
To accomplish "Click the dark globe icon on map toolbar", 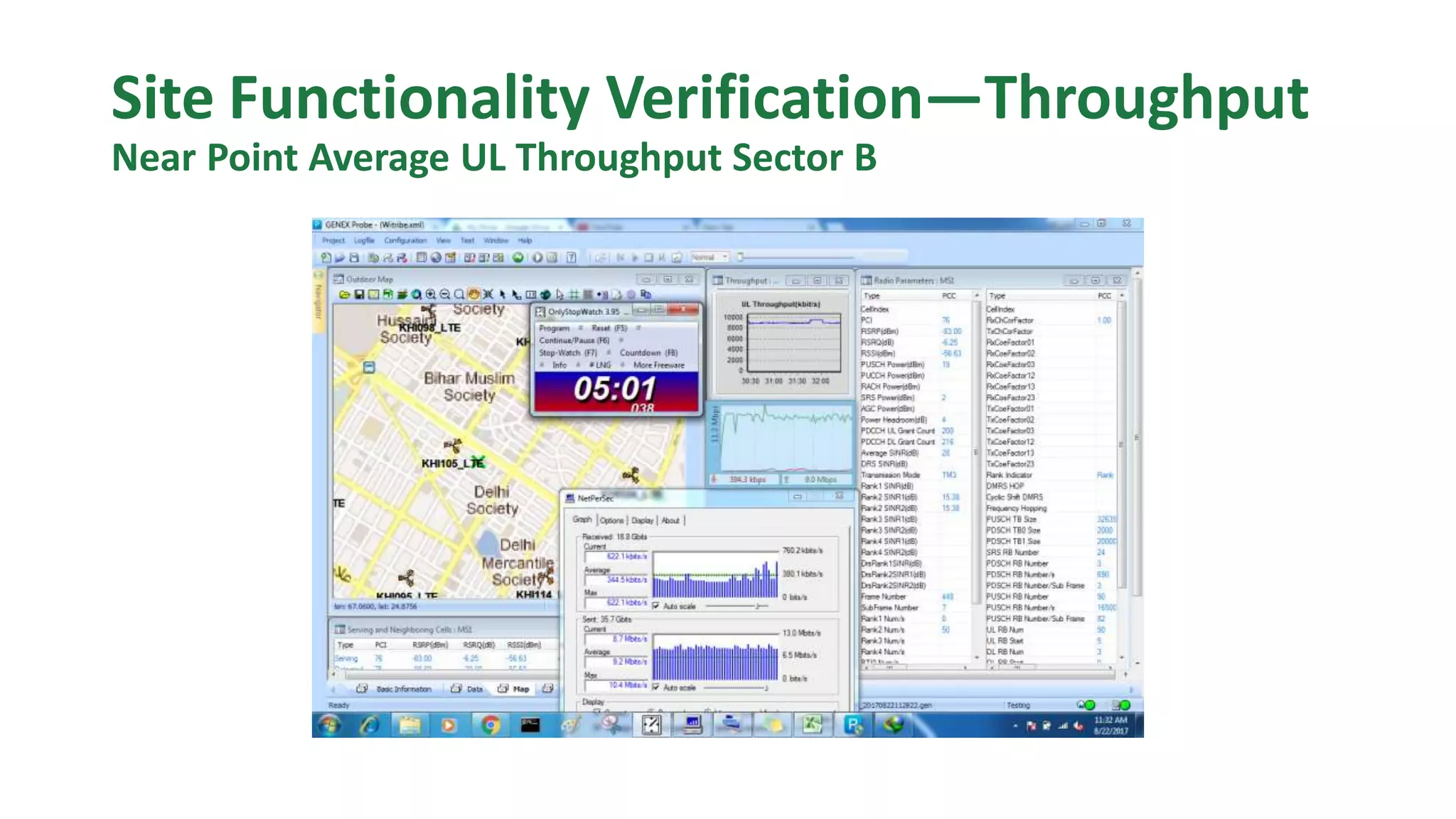I will (545, 294).
